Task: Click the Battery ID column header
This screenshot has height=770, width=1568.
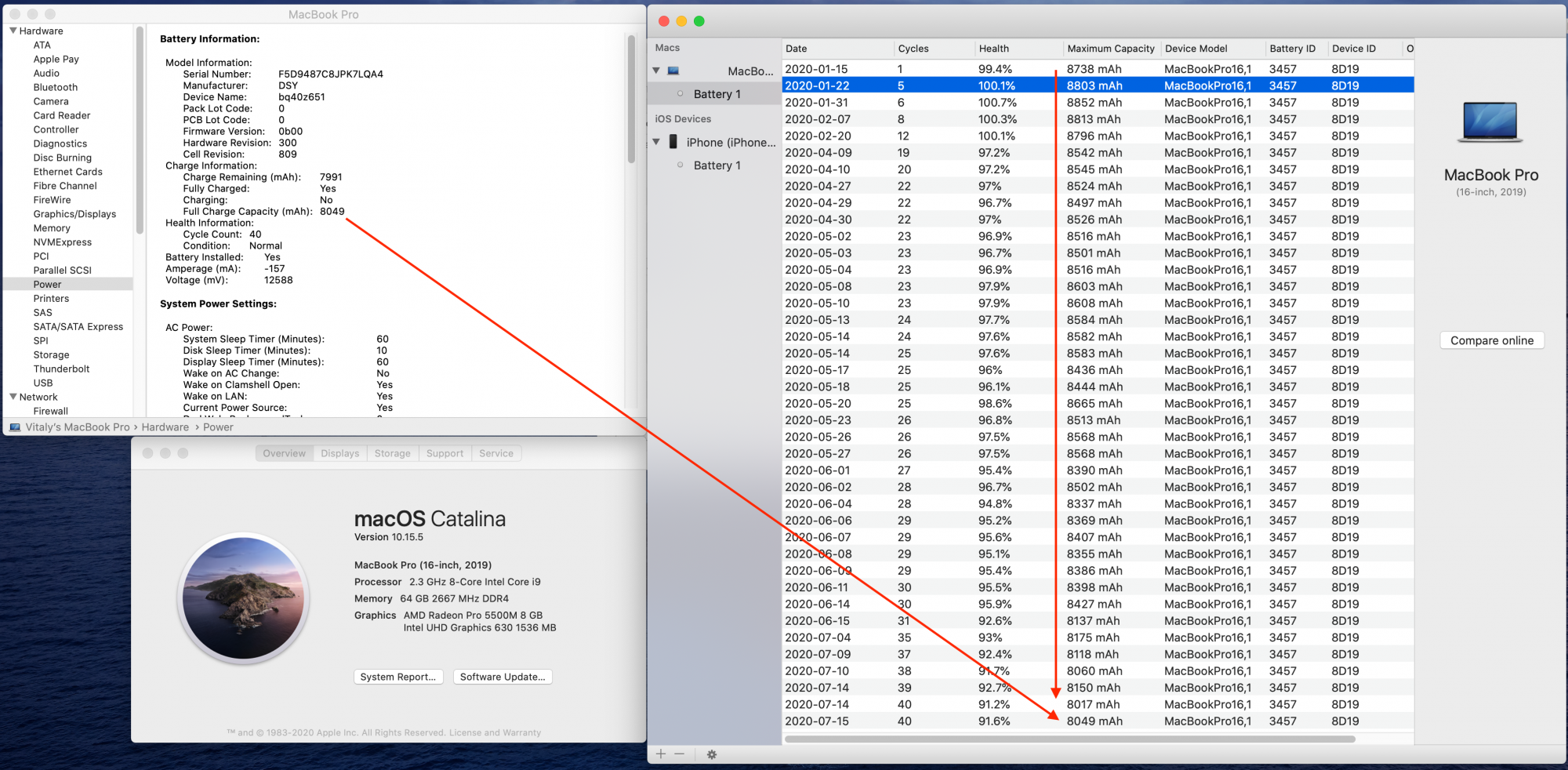Action: (x=1297, y=49)
